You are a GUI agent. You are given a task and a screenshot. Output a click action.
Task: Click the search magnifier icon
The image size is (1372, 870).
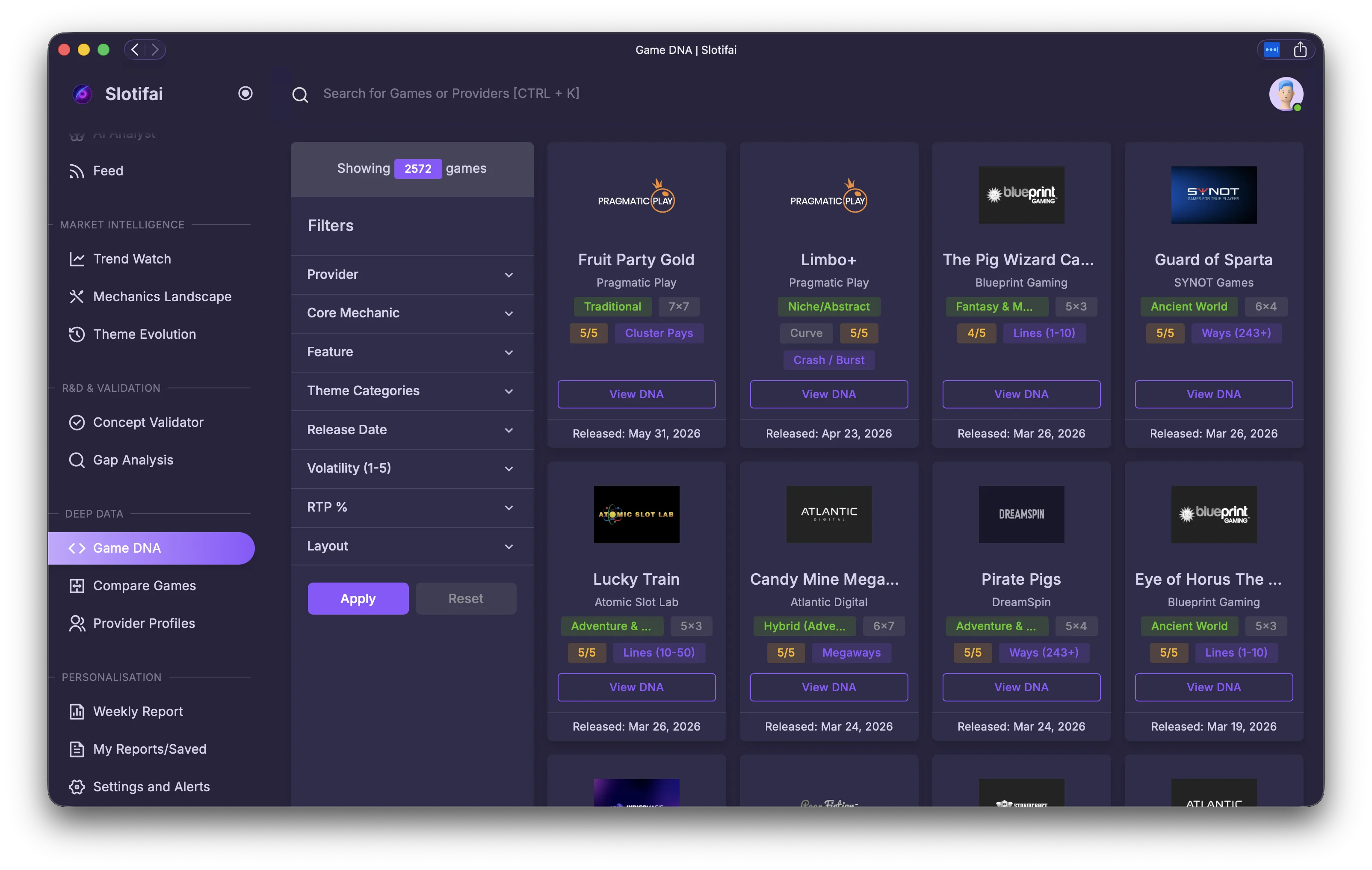pyautogui.click(x=300, y=95)
